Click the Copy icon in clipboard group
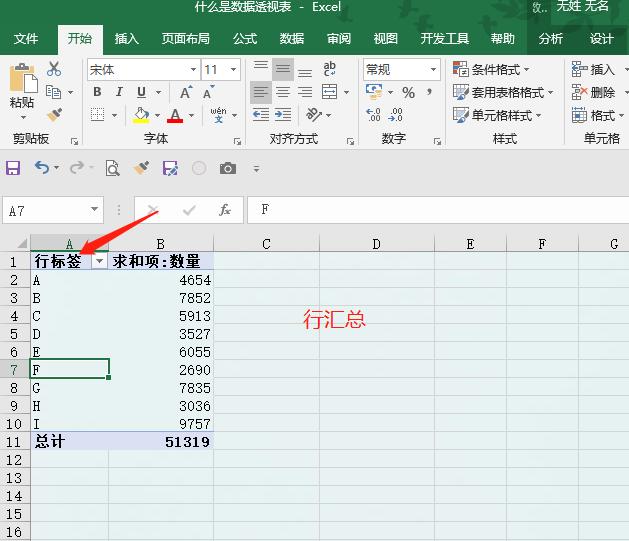This screenshot has width=629, height=541. 53,92
